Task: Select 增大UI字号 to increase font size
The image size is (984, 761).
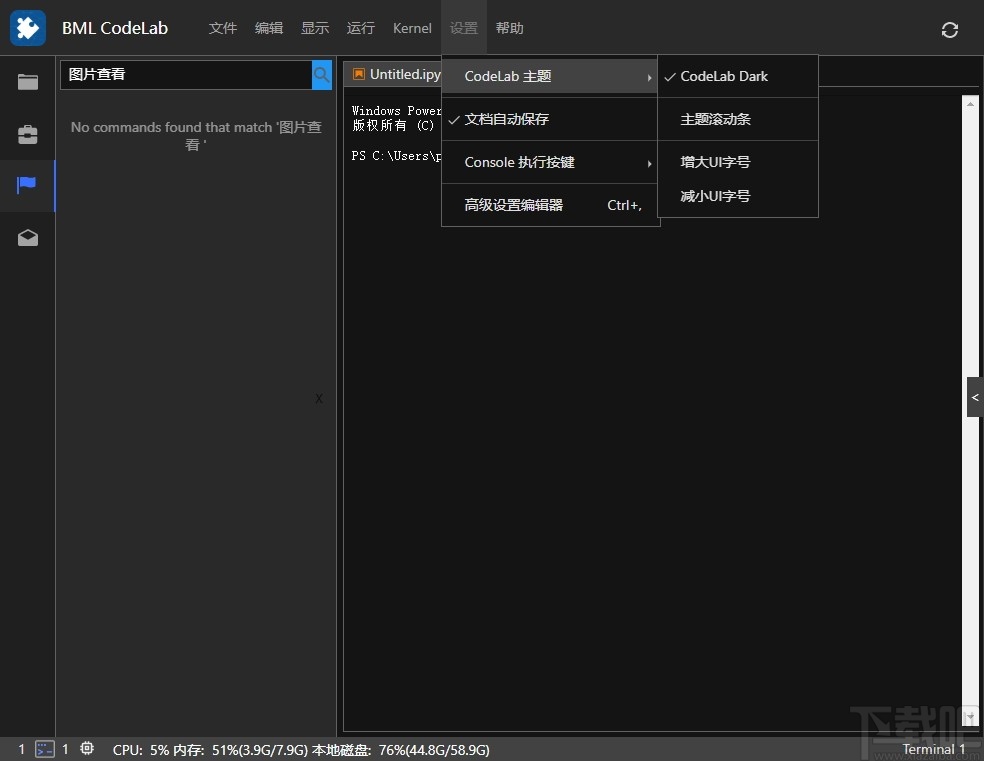Action: (x=714, y=161)
